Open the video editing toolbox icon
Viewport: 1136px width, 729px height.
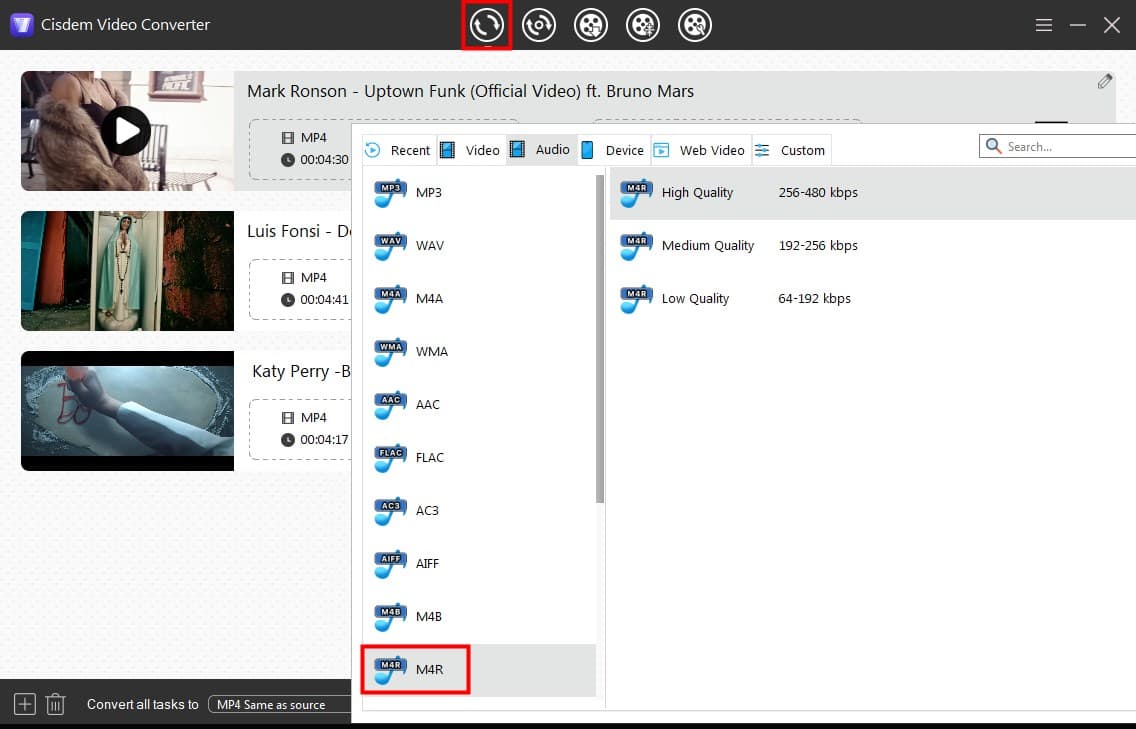(695, 25)
